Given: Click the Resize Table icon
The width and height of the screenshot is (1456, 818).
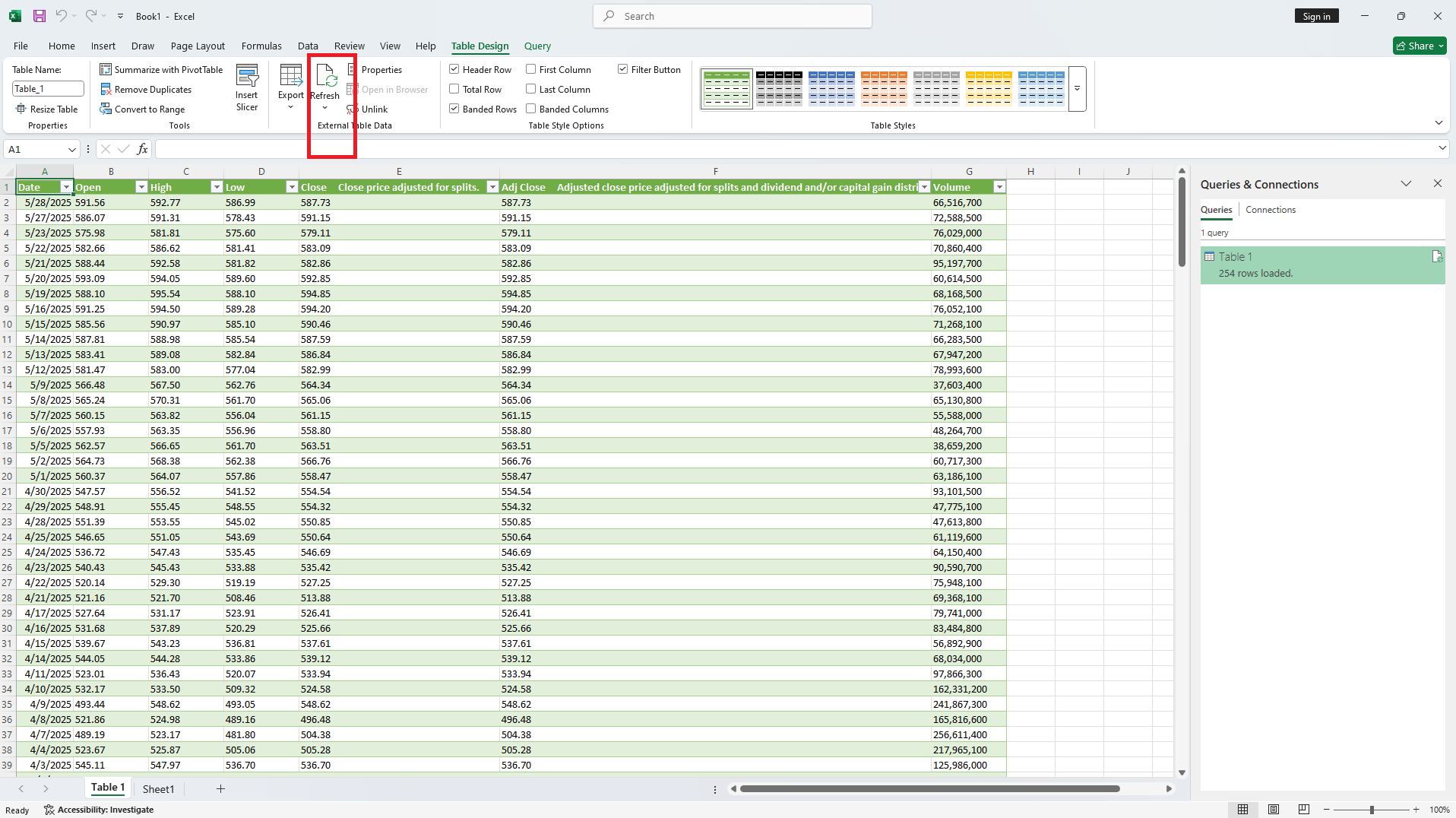Looking at the screenshot, I should [21, 109].
